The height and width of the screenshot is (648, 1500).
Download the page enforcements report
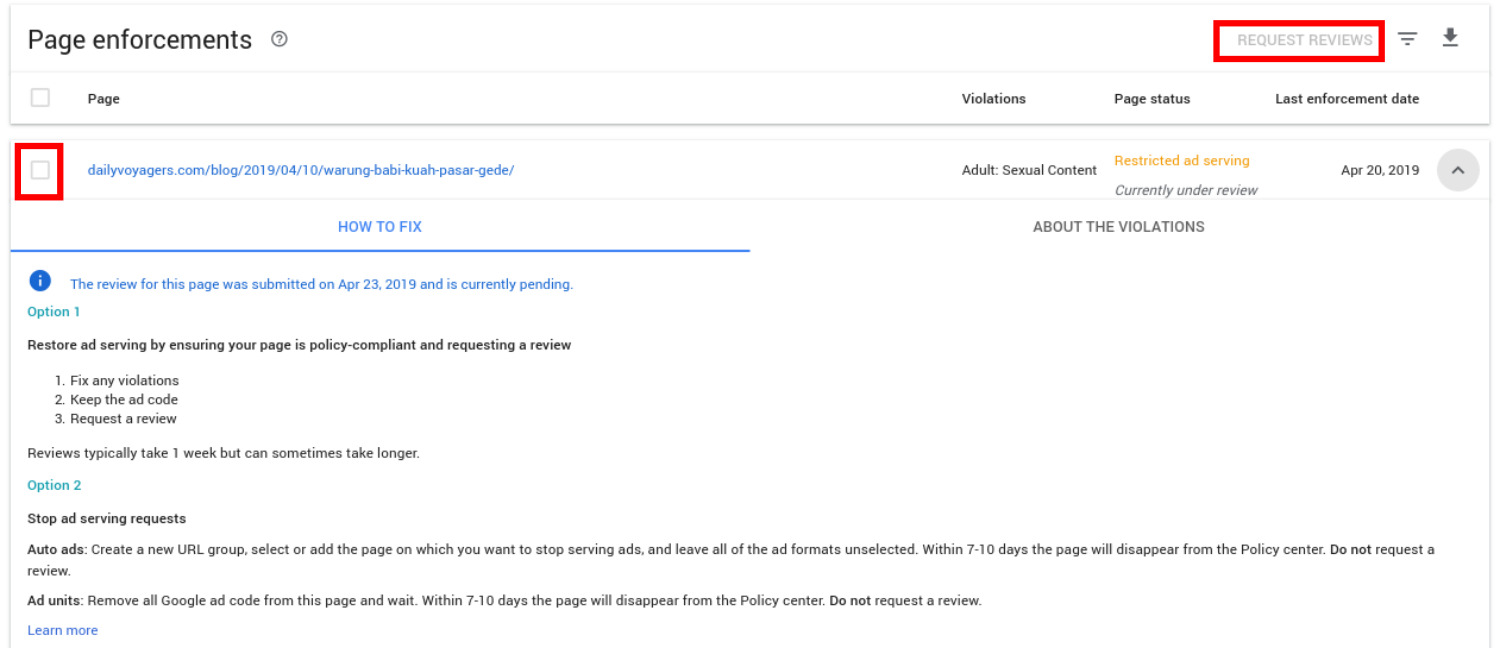[1450, 38]
